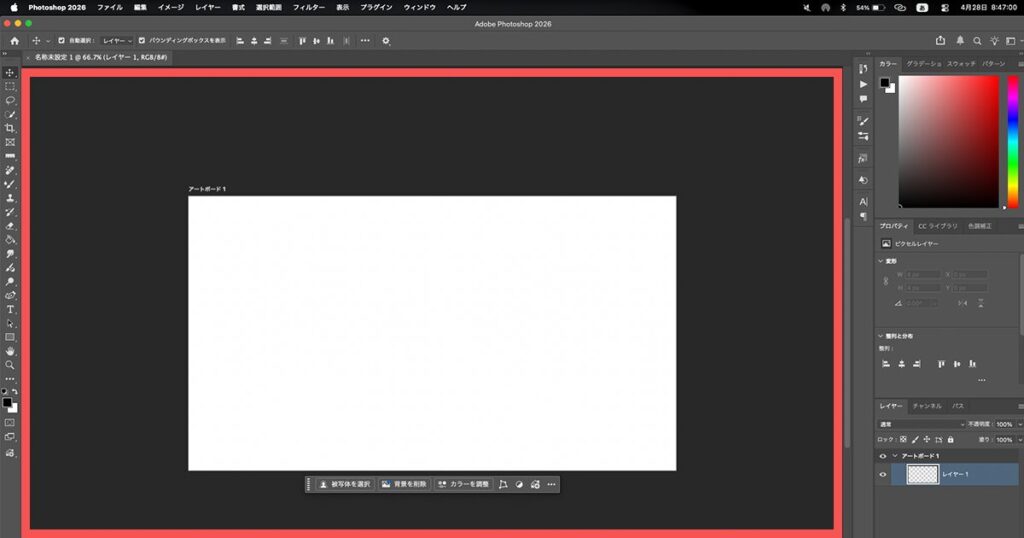Open the options bar gear settings
The height and width of the screenshot is (538, 1024).
386,40
